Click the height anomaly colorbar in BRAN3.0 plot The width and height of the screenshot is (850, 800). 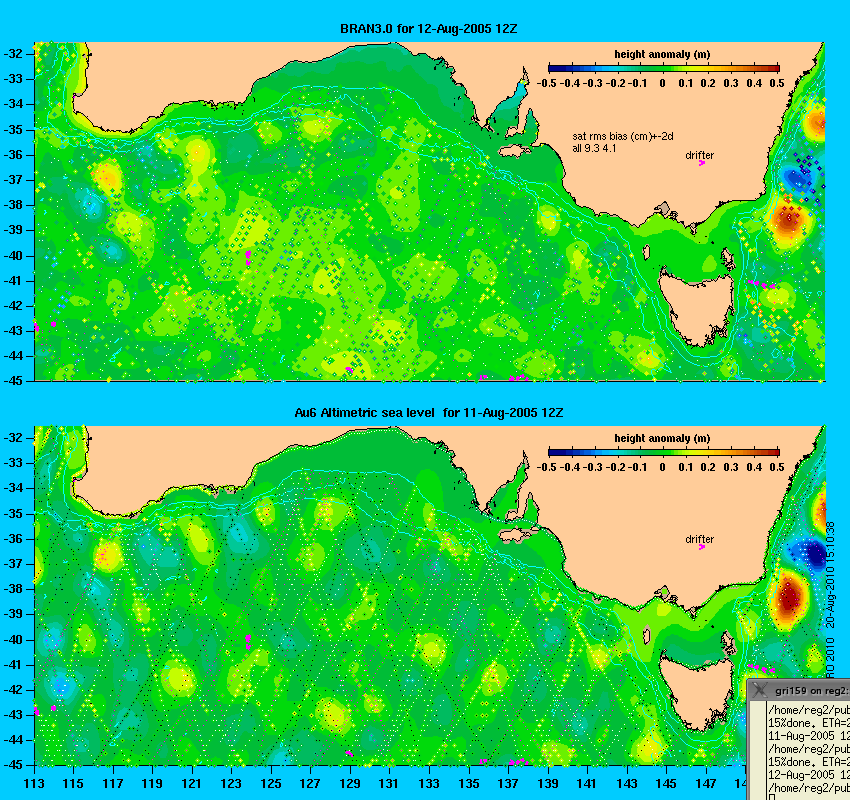(664, 68)
